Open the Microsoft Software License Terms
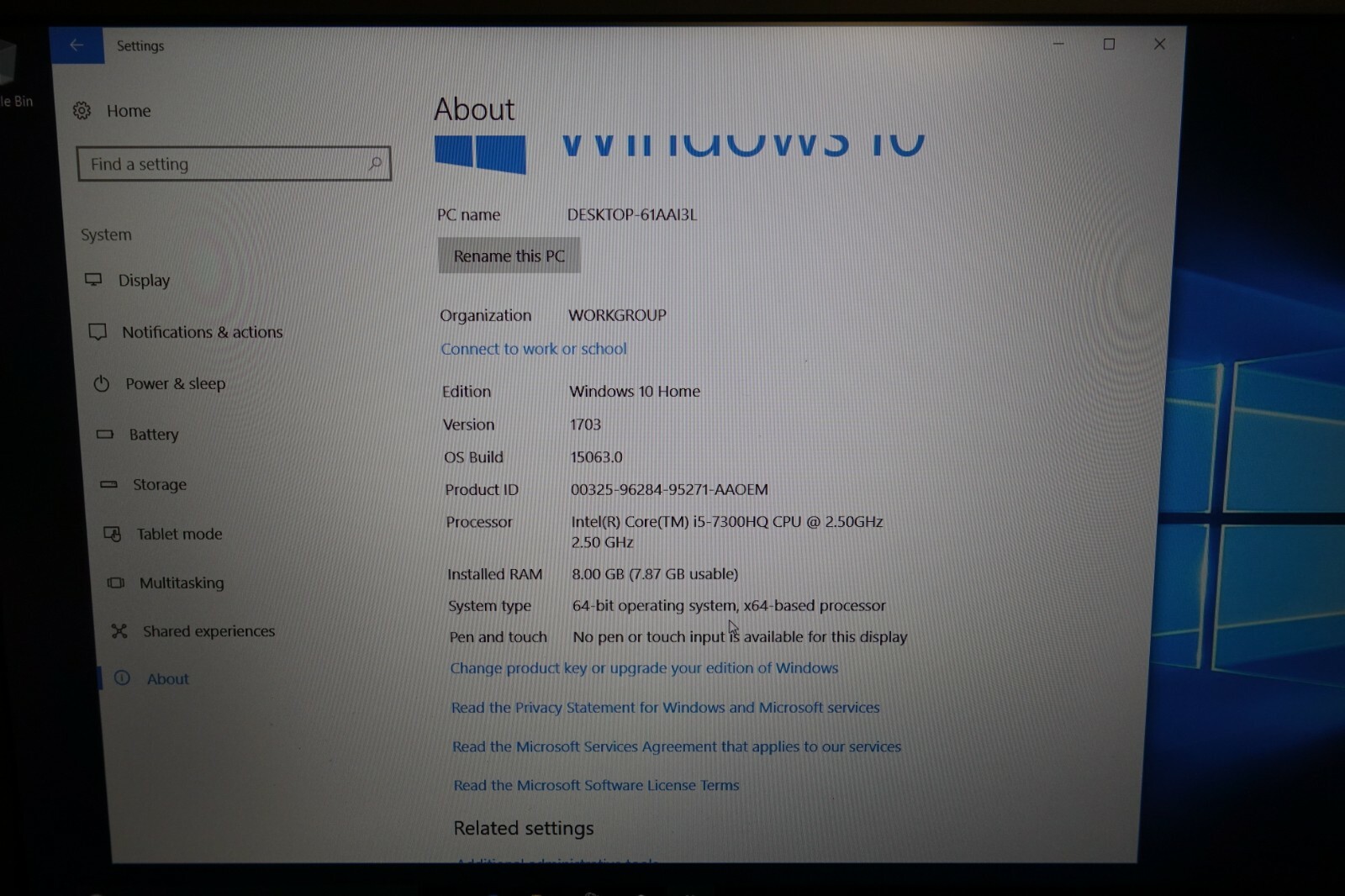The width and height of the screenshot is (1345, 896). pyautogui.click(x=595, y=784)
